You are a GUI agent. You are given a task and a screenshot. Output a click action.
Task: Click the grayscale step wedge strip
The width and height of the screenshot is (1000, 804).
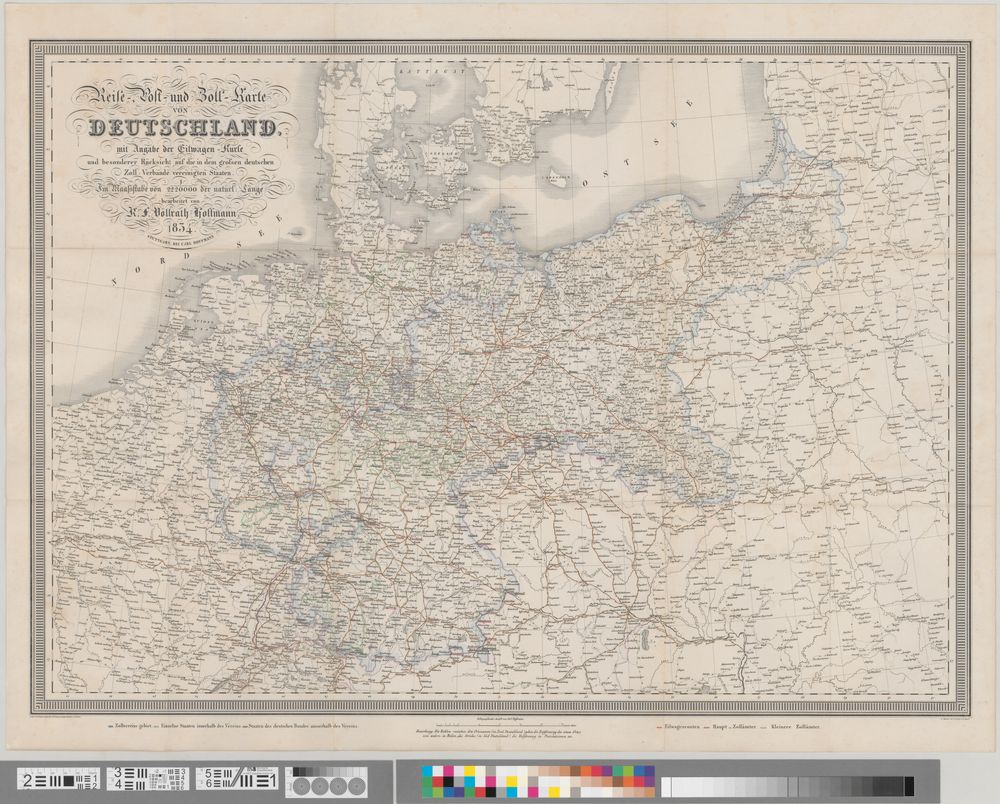pos(788,786)
